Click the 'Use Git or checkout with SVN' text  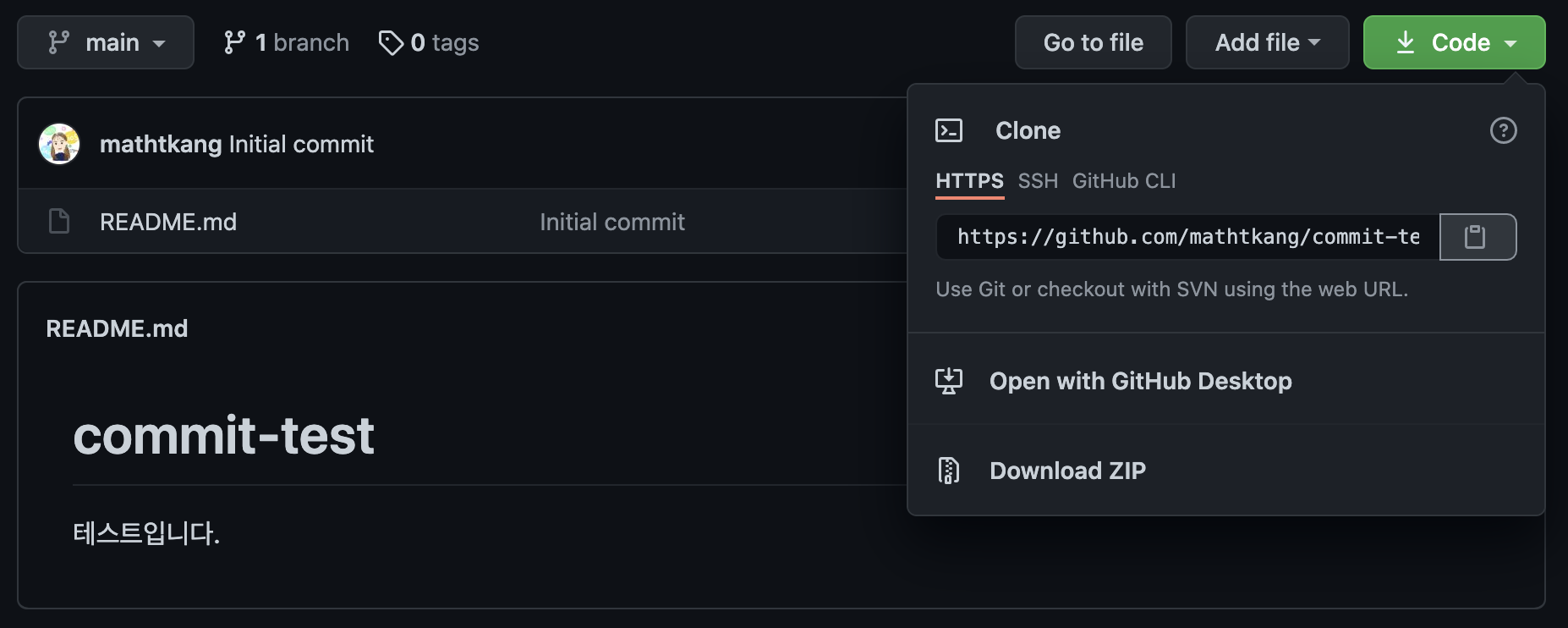(x=1171, y=289)
